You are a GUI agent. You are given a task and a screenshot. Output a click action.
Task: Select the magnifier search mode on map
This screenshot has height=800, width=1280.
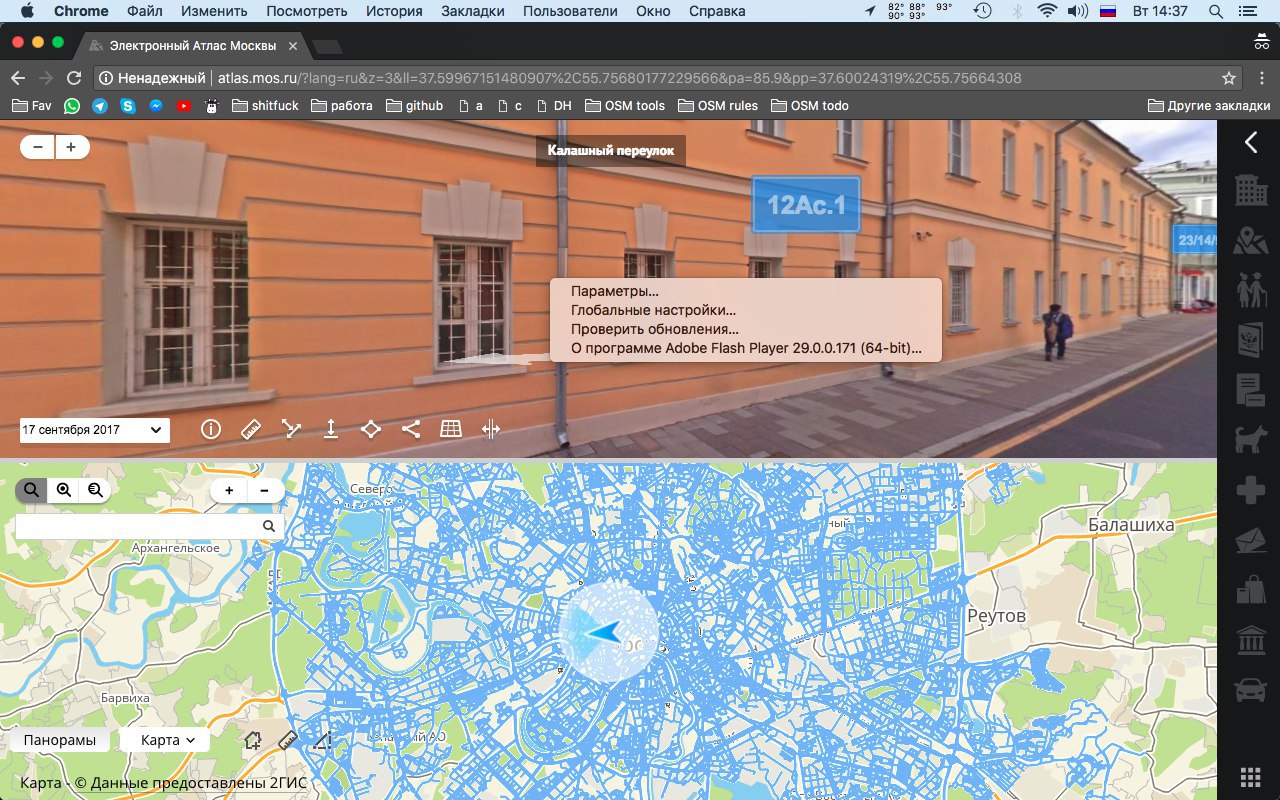[31, 490]
